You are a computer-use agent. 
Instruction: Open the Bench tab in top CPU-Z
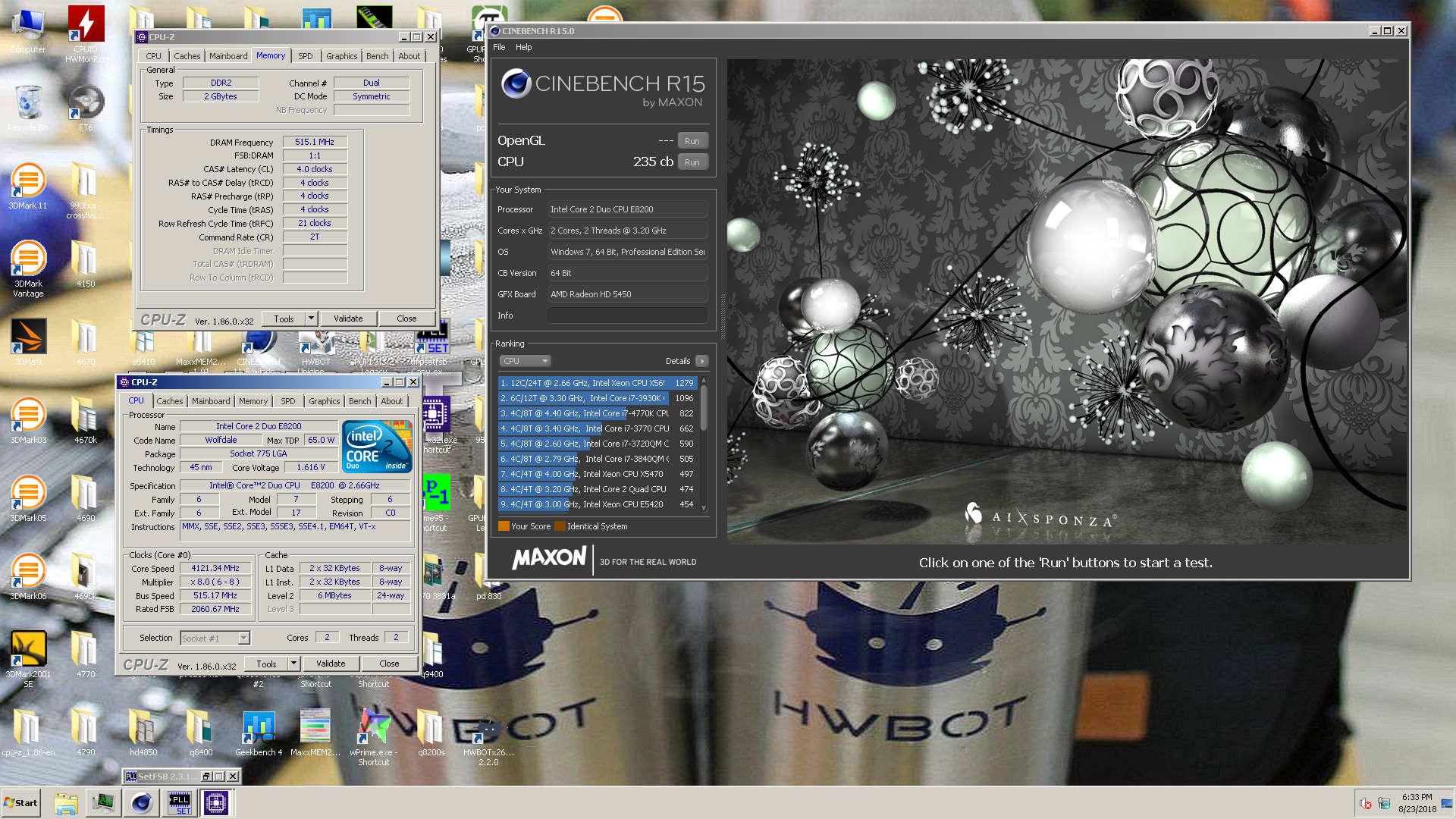[377, 56]
